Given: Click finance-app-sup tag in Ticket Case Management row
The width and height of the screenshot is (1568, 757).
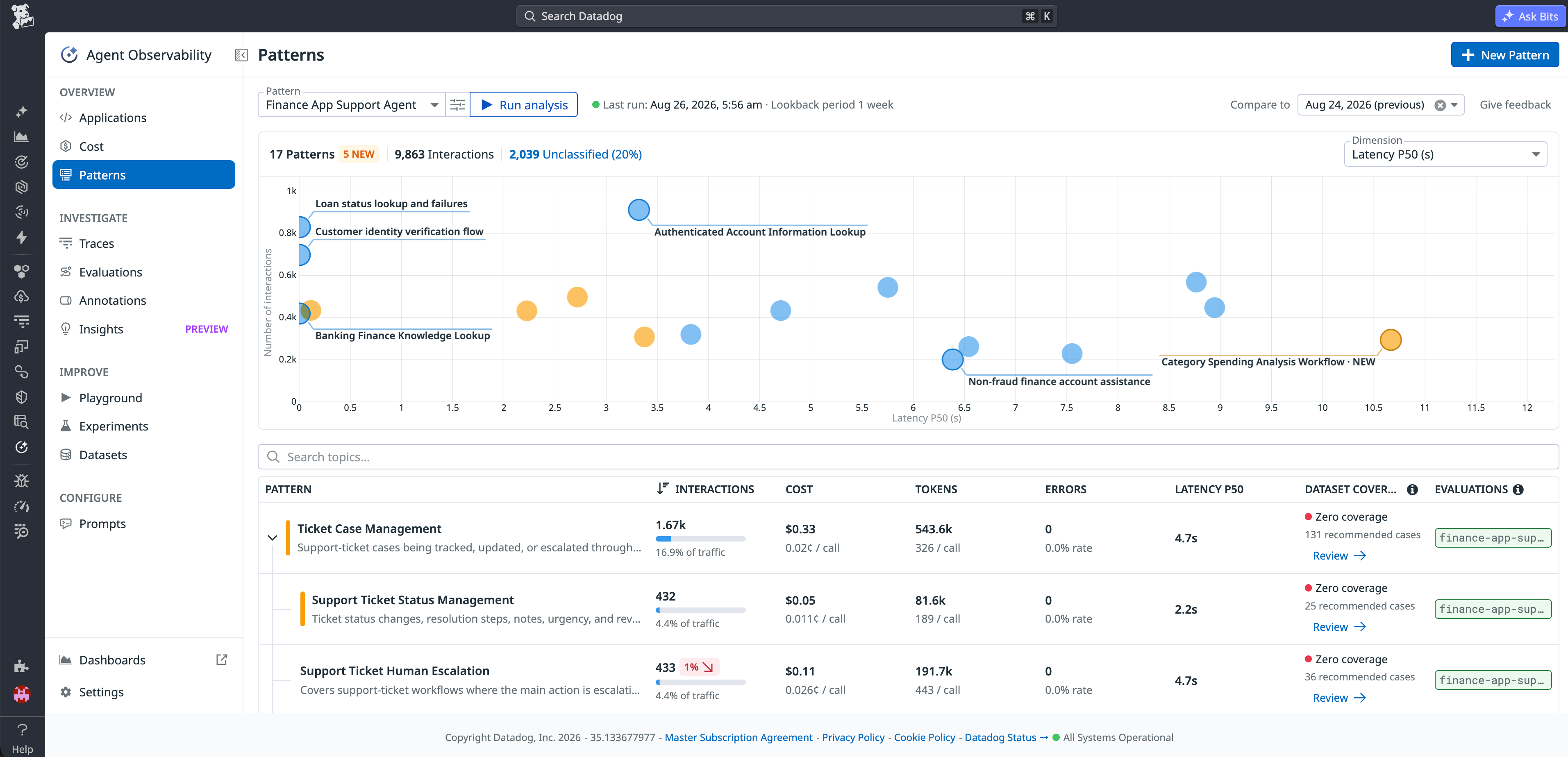Looking at the screenshot, I should coord(1493,538).
